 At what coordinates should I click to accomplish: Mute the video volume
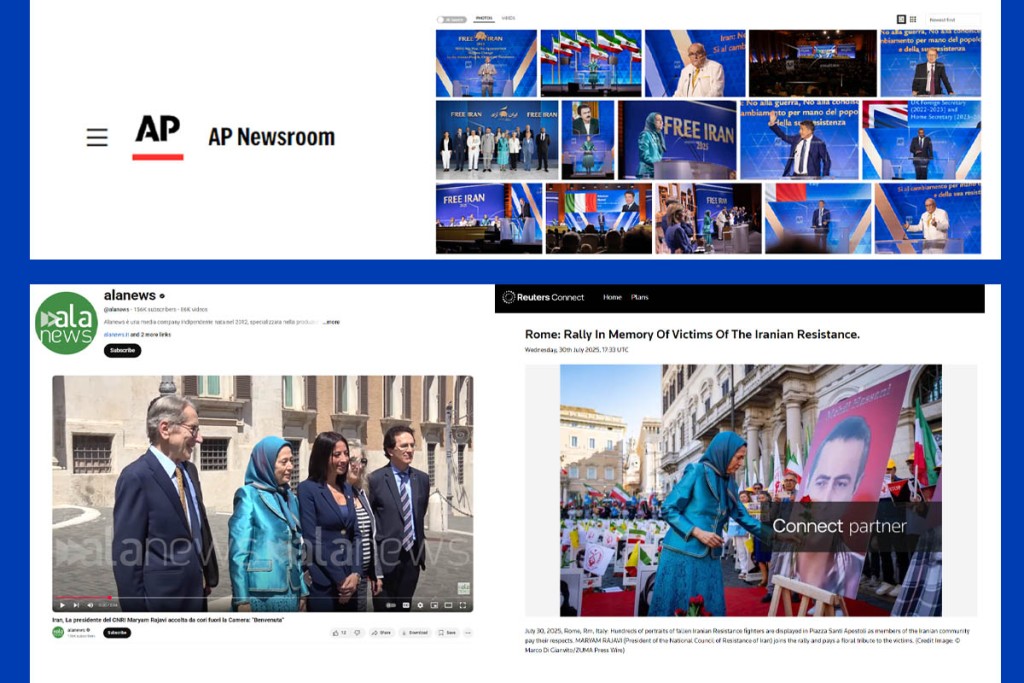89,605
